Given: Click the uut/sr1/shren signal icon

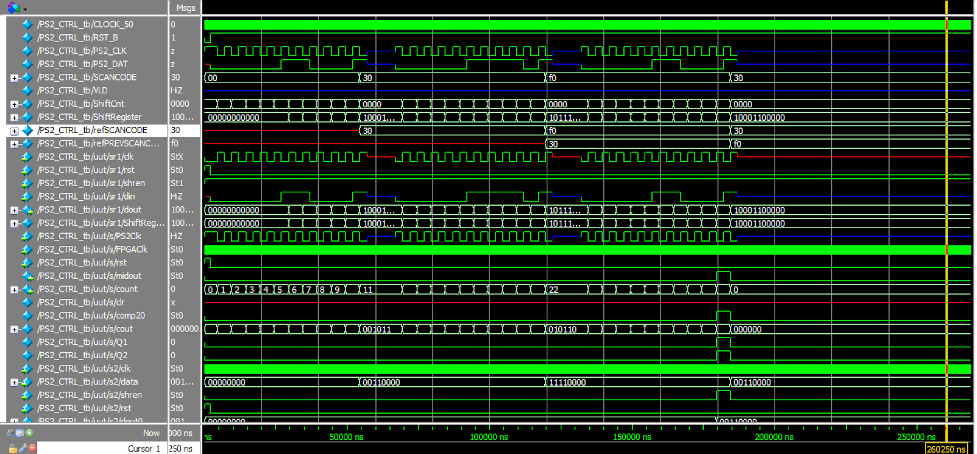Looking at the screenshot, I should coord(27,183).
